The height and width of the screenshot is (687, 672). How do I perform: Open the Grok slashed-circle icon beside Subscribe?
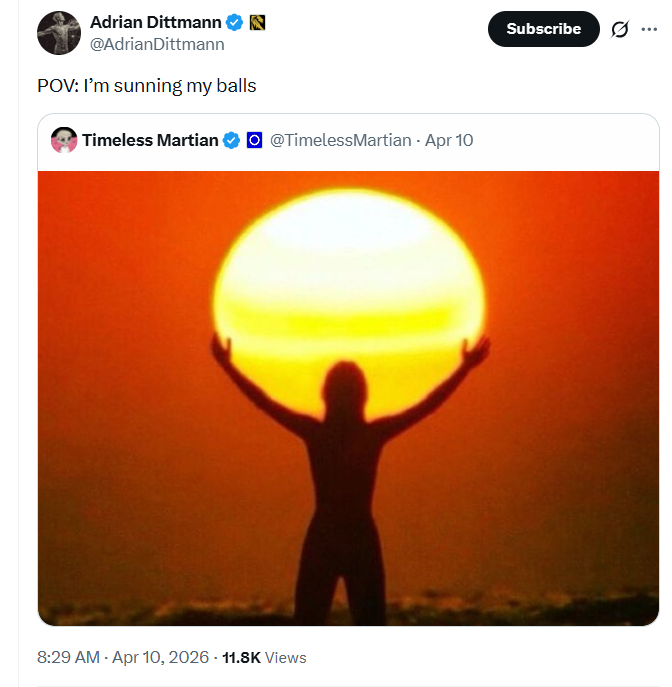(620, 29)
